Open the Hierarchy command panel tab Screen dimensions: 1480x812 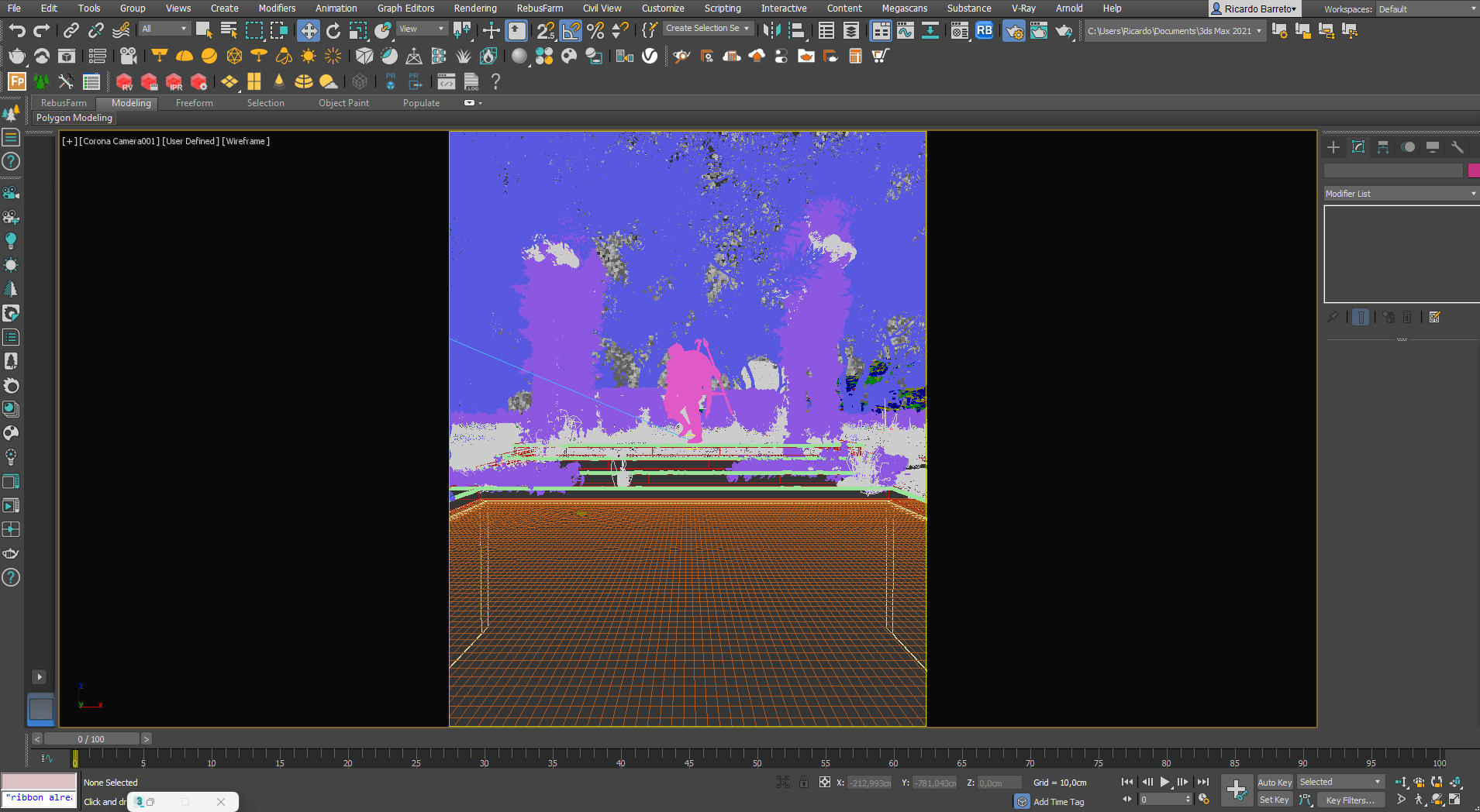tap(1383, 147)
